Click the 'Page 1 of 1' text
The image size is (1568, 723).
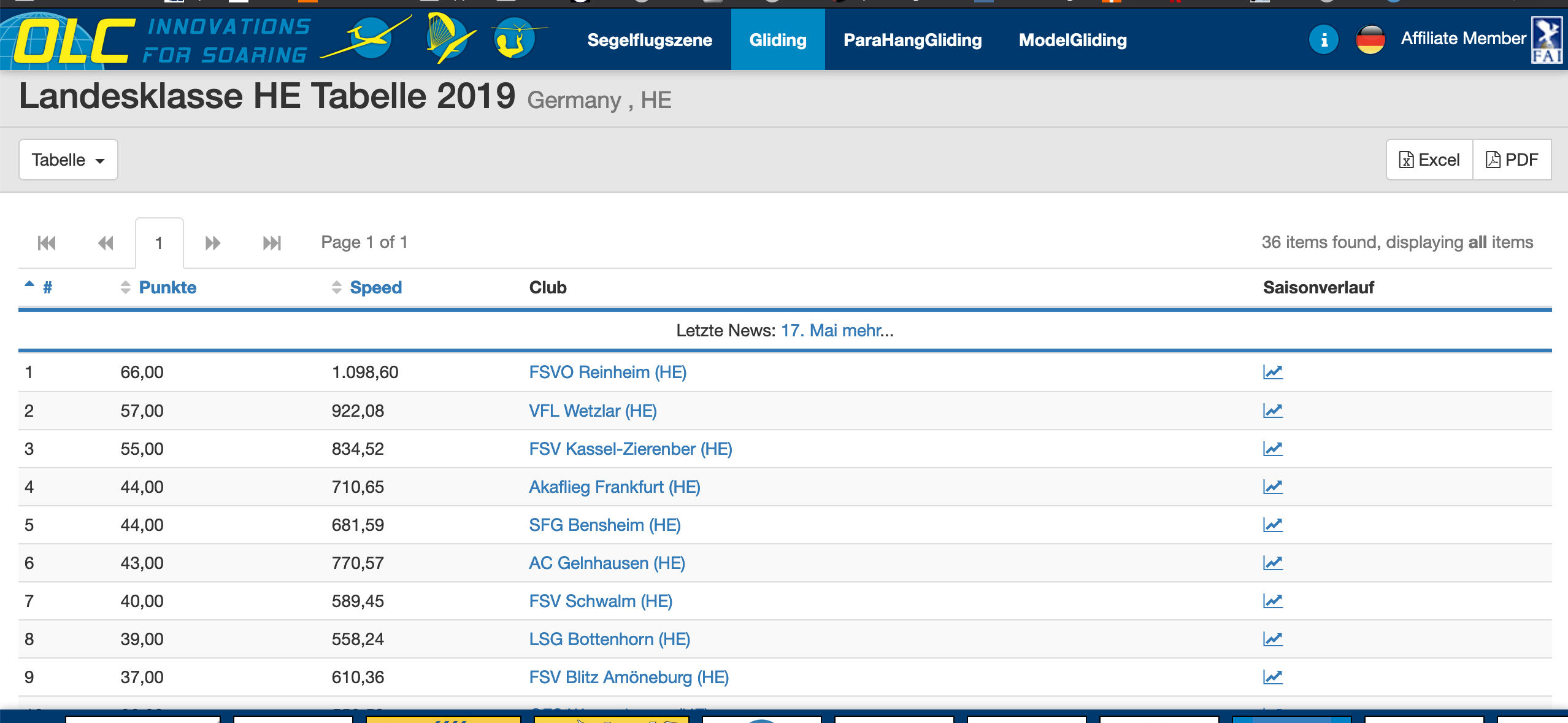[364, 242]
